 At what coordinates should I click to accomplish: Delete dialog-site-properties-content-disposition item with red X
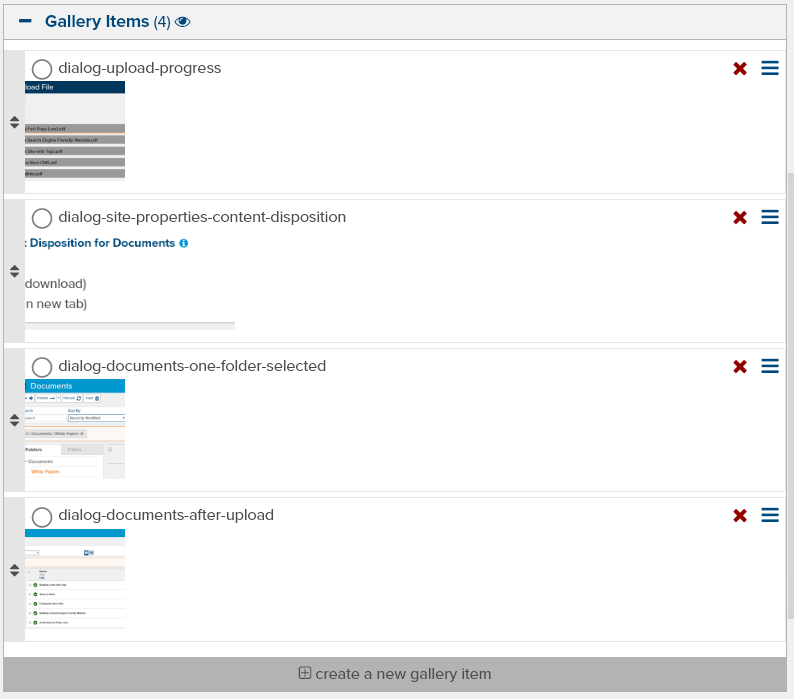click(740, 217)
